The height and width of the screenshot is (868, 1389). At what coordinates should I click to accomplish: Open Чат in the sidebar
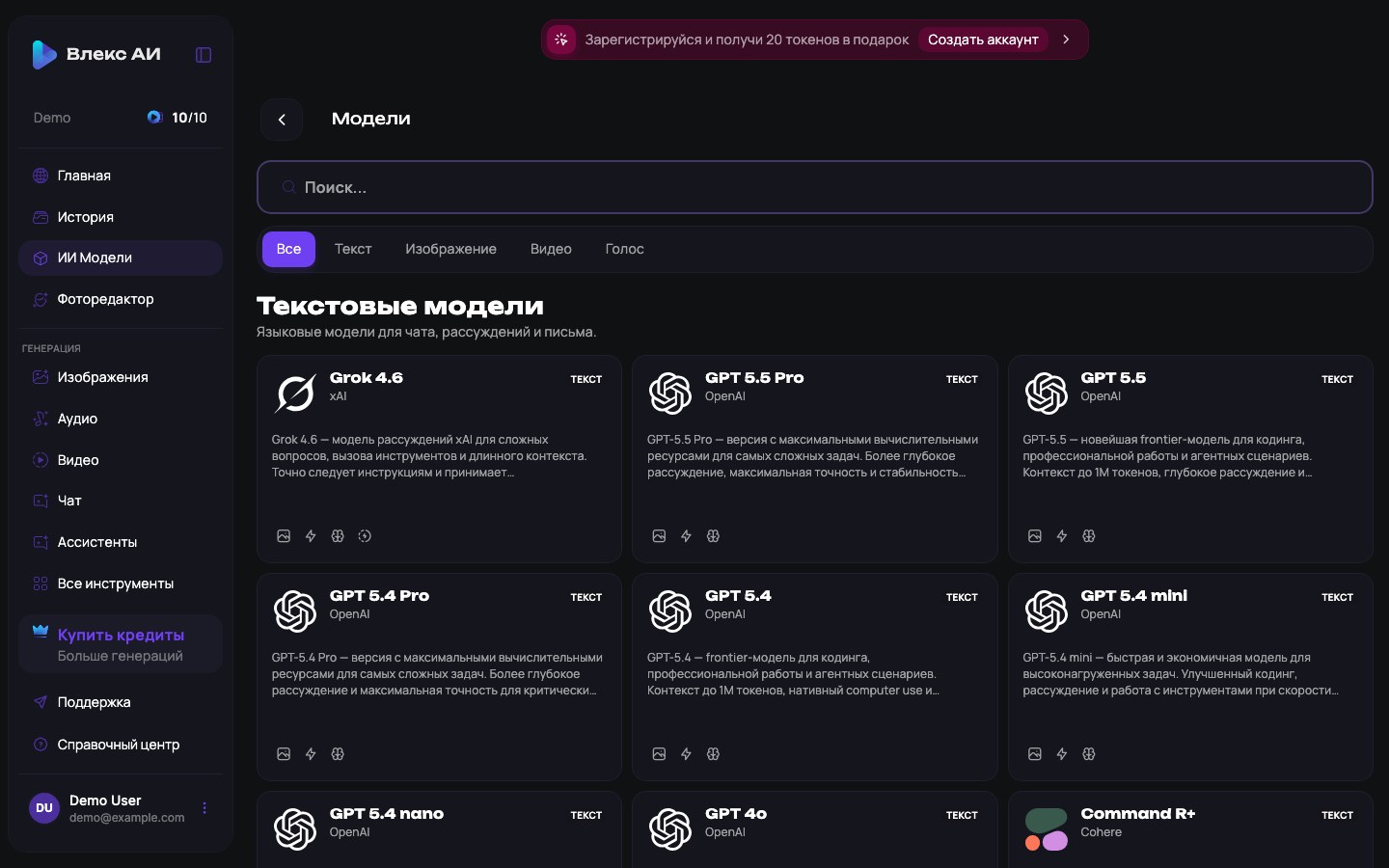(x=121, y=501)
